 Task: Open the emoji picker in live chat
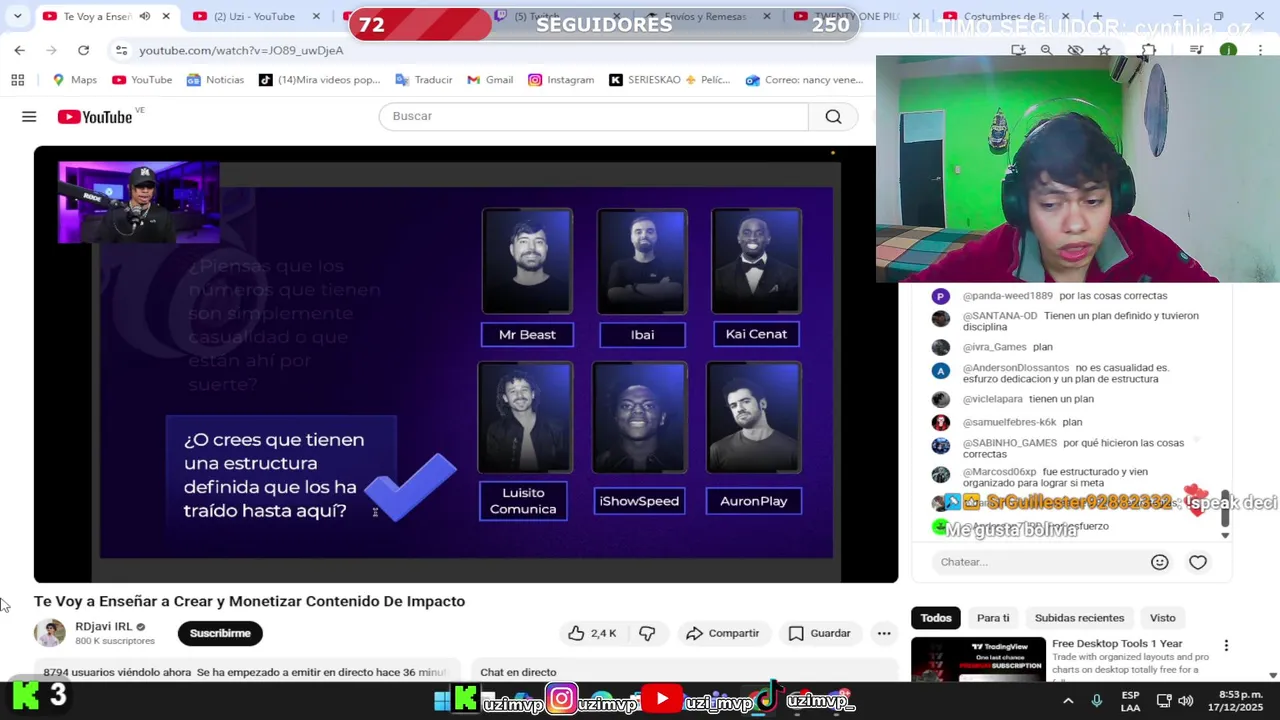pos(1160,562)
